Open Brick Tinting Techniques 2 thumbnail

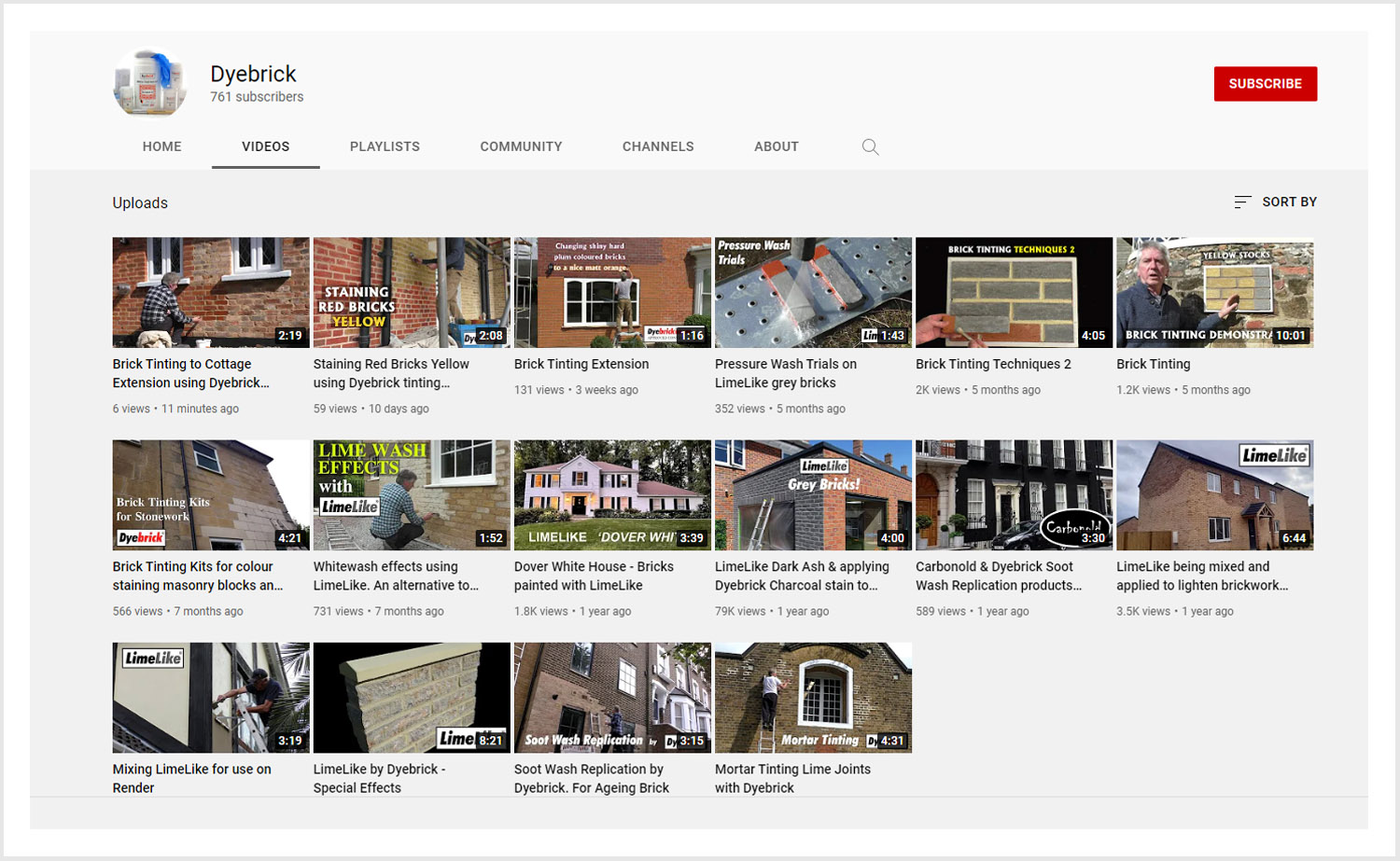tap(1014, 292)
